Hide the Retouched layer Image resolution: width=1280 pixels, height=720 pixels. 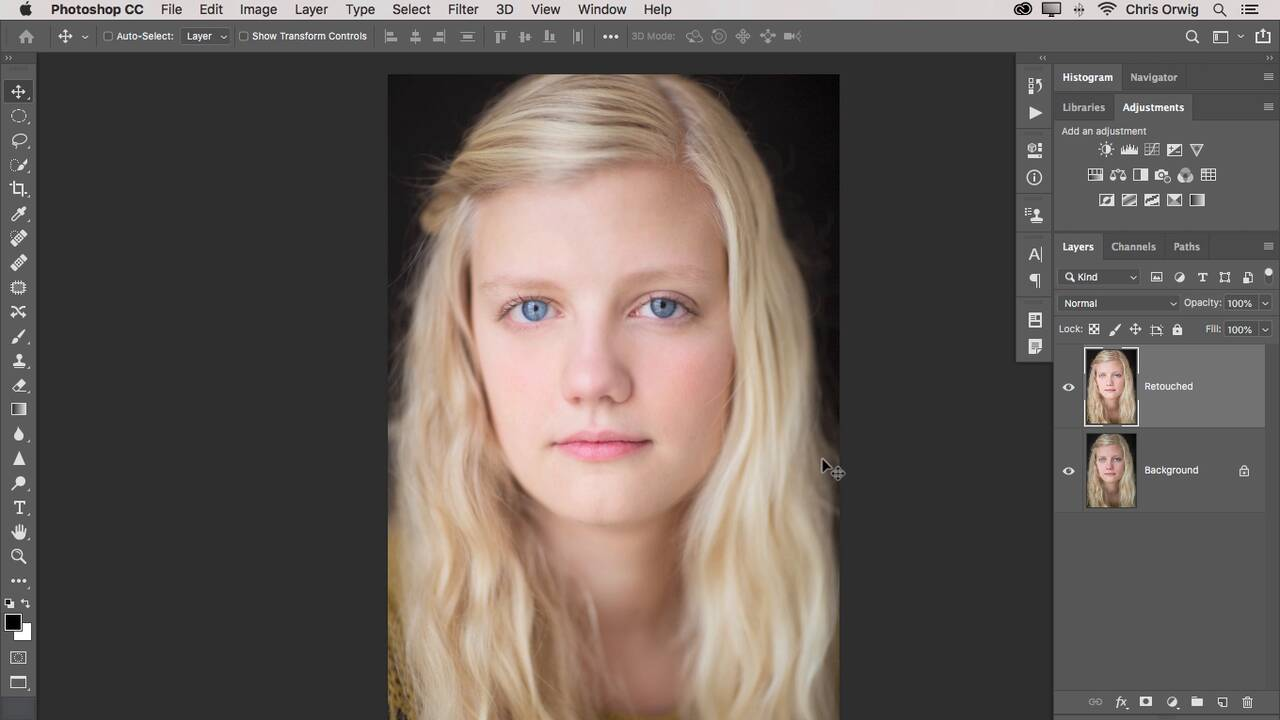(x=1068, y=387)
